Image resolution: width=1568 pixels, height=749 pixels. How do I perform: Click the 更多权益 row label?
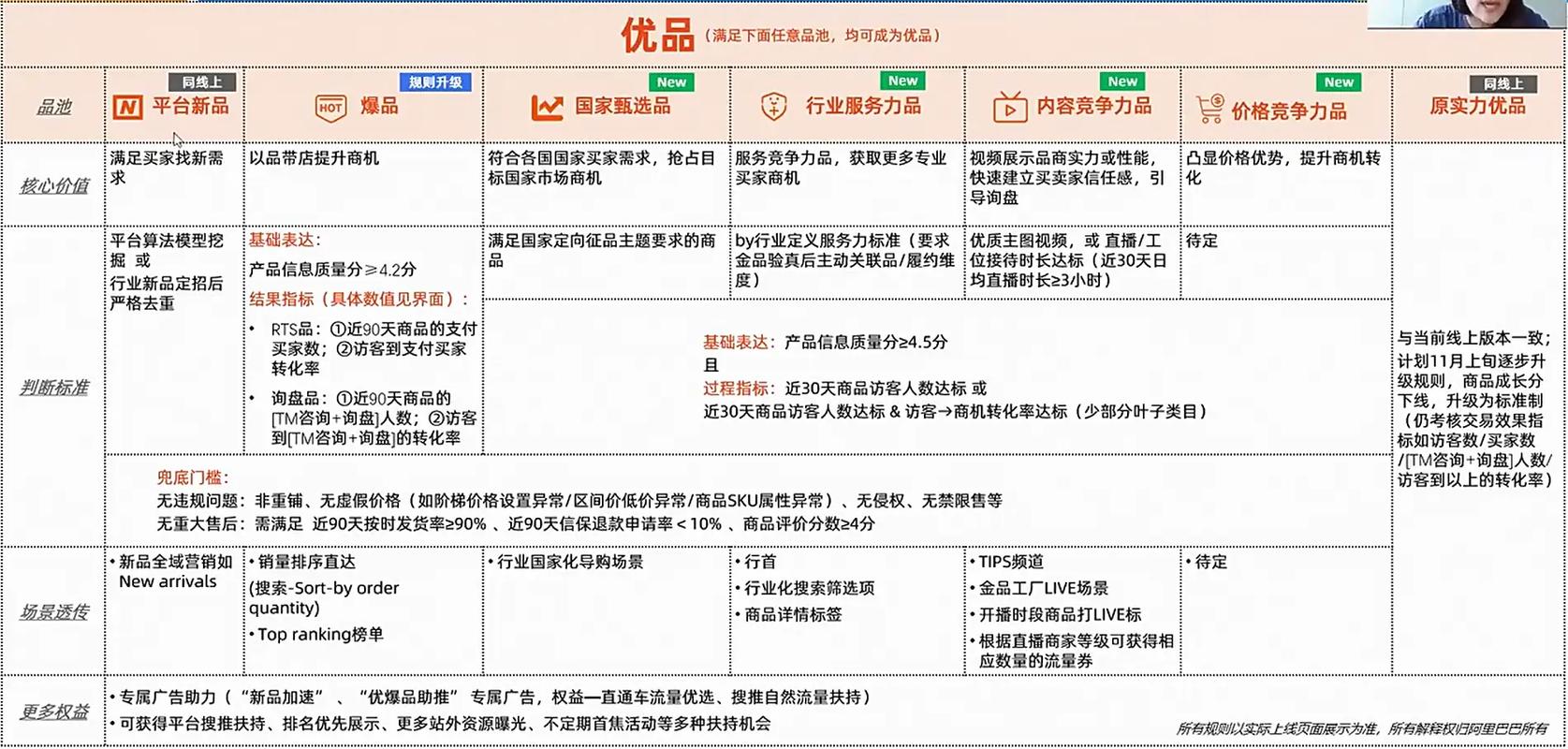[54, 712]
